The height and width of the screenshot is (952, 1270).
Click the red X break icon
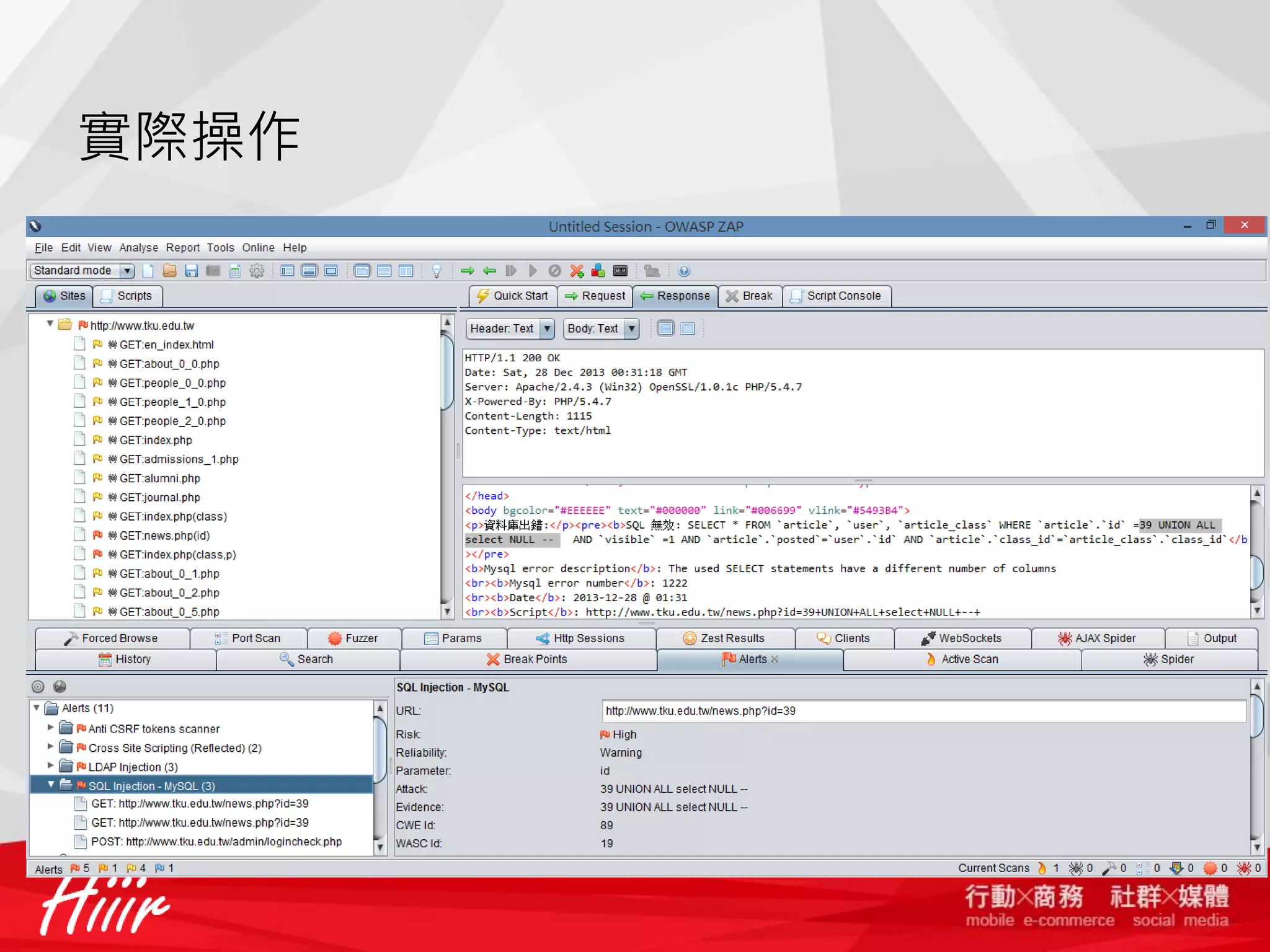(x=577, y=271)
